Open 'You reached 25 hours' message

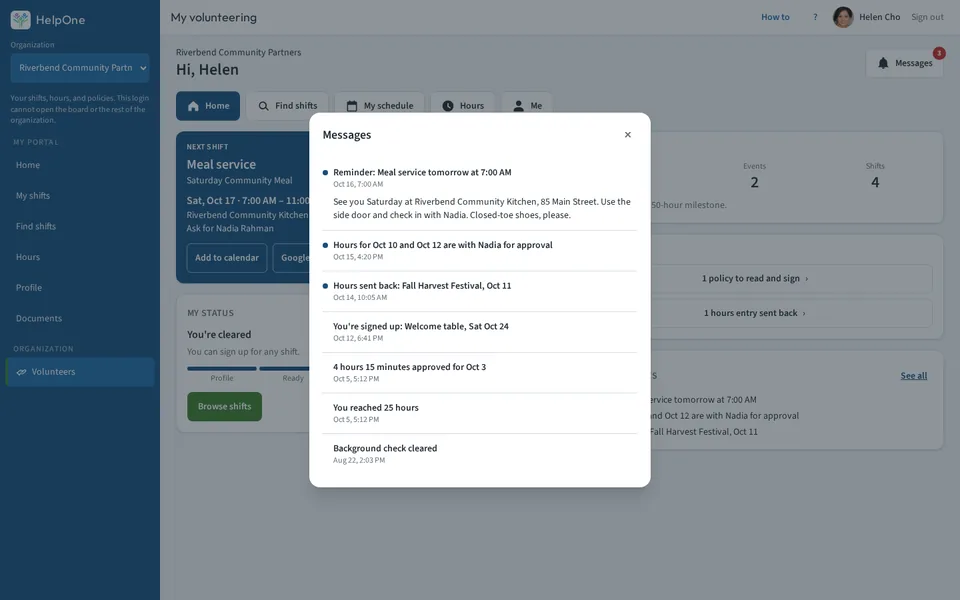pos(479,413)
